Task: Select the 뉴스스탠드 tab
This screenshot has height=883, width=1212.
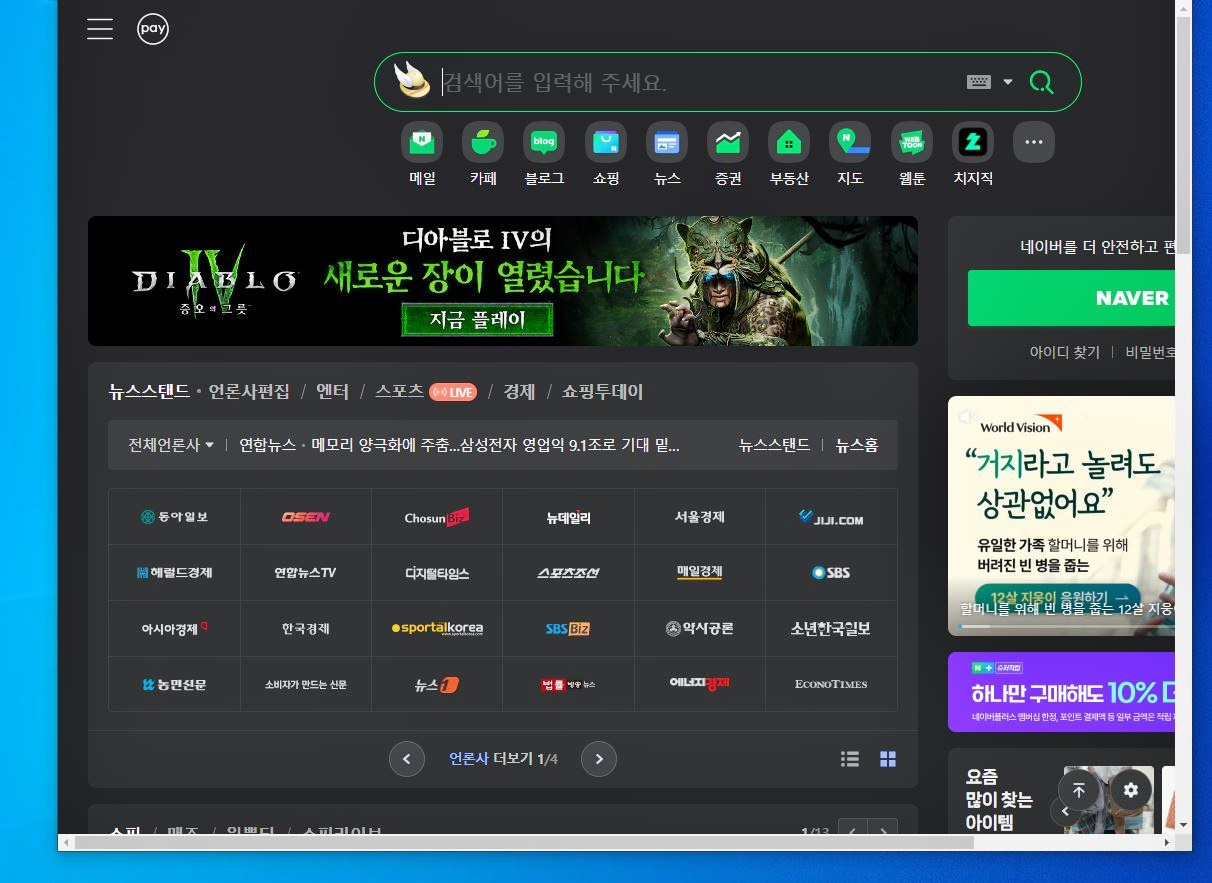Action: 149,391
